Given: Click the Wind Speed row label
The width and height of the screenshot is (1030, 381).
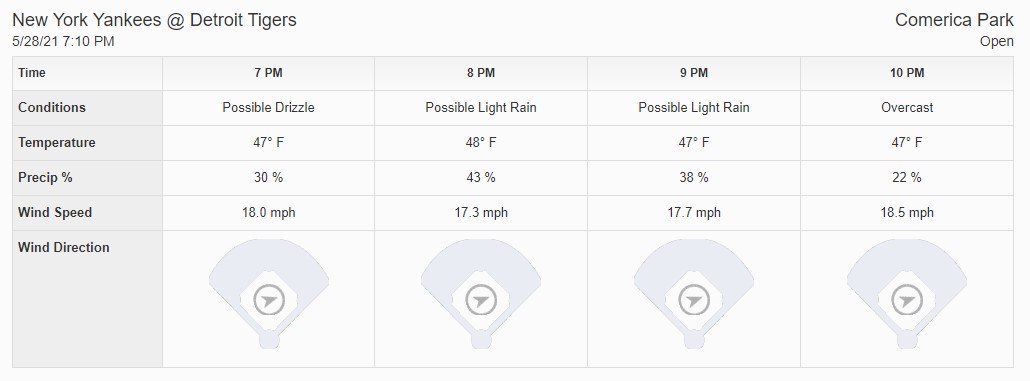Looking at the screenshot, I should click(55, 213).
